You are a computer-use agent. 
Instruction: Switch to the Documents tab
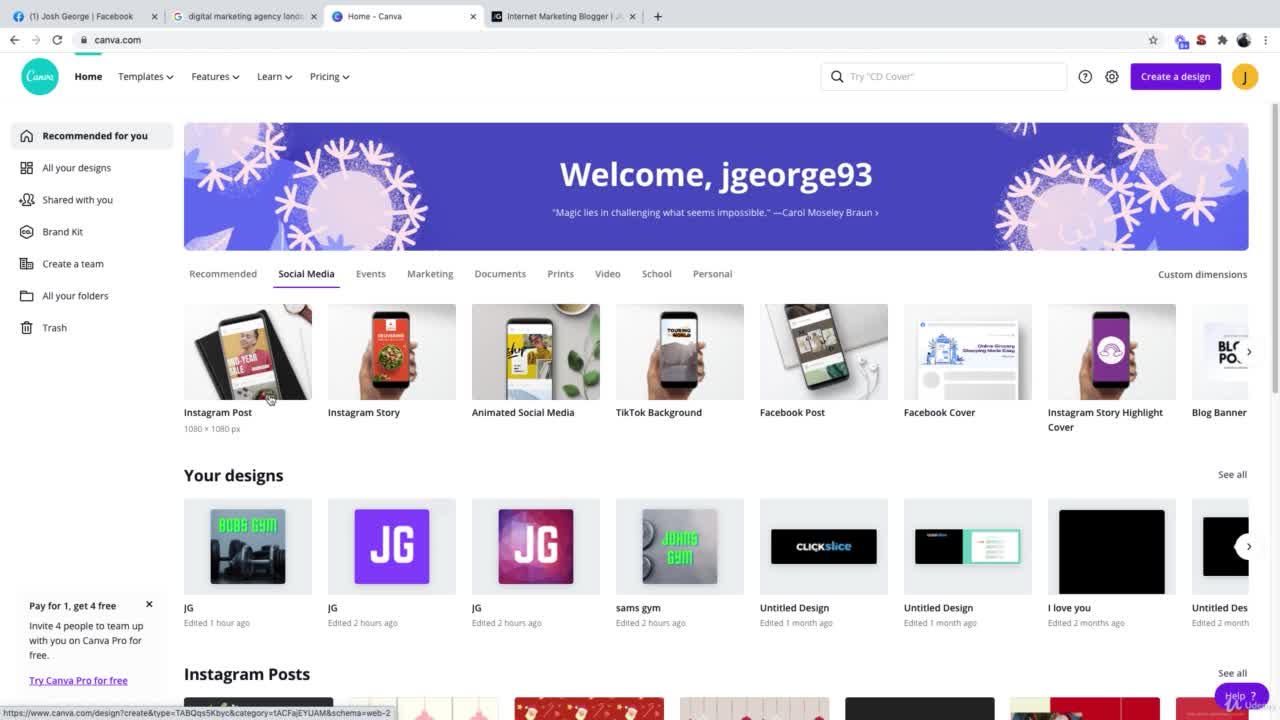click(x=500, y=274)
